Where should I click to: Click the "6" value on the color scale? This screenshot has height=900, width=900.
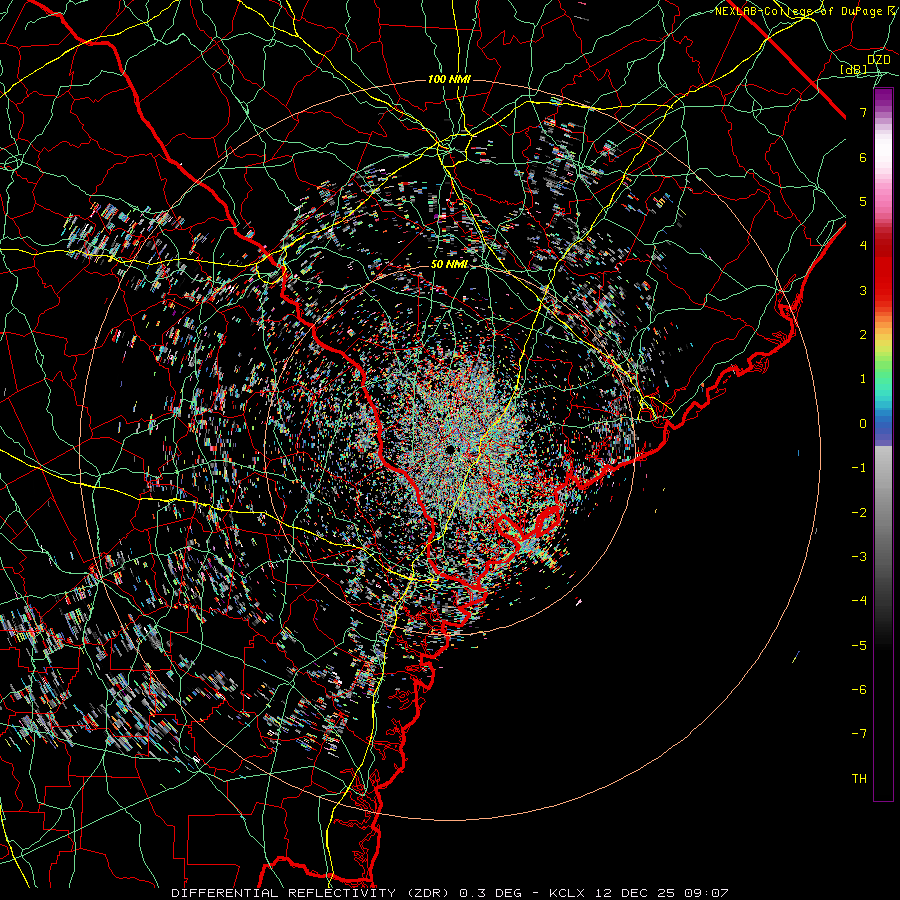pyautogui.click(x=863, y=157)
